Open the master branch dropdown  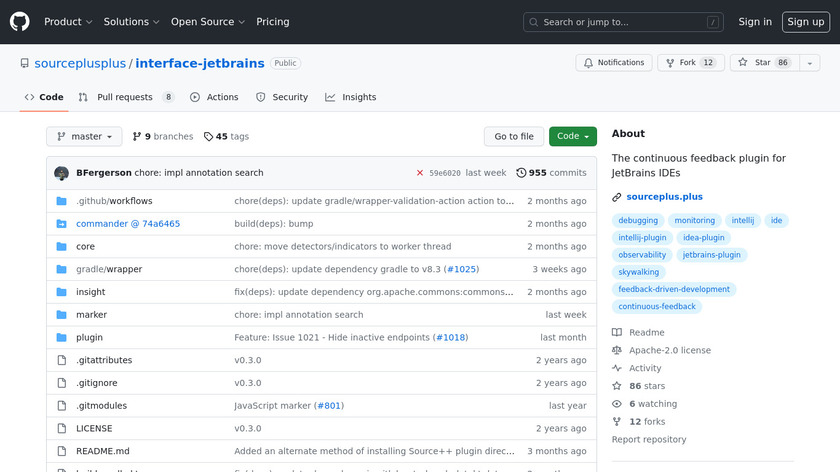pyautogui.click(x=84, y=137)
